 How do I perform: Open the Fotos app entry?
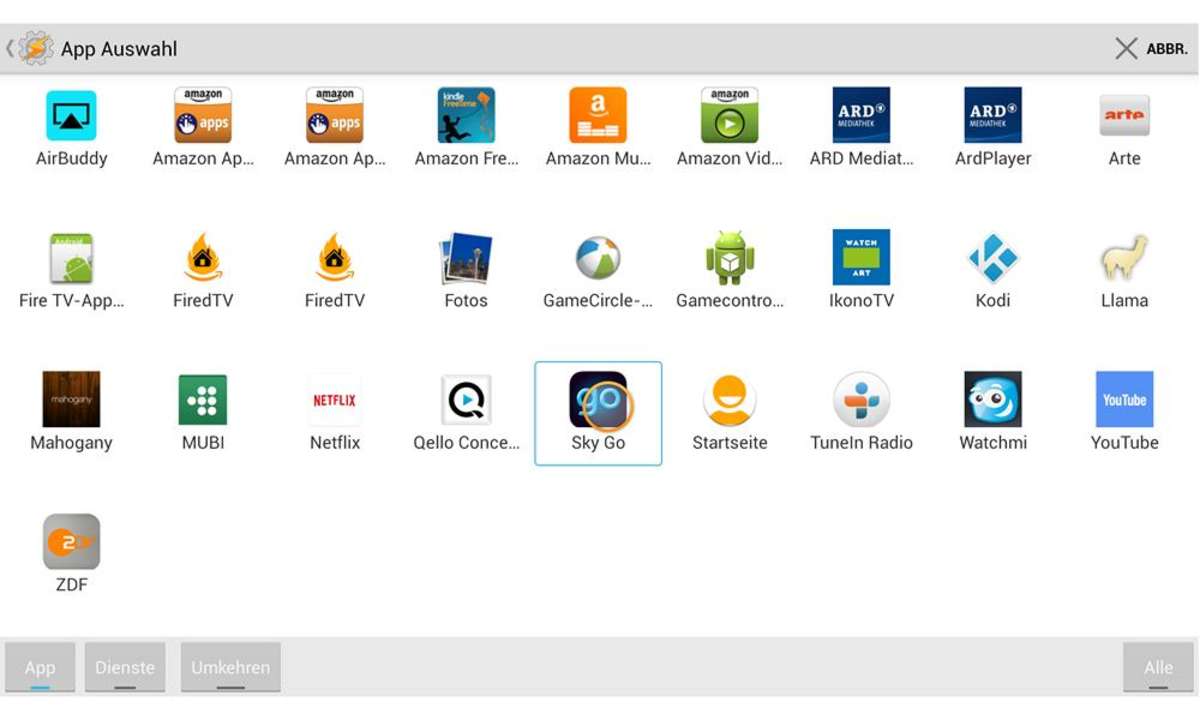[466, 270]
